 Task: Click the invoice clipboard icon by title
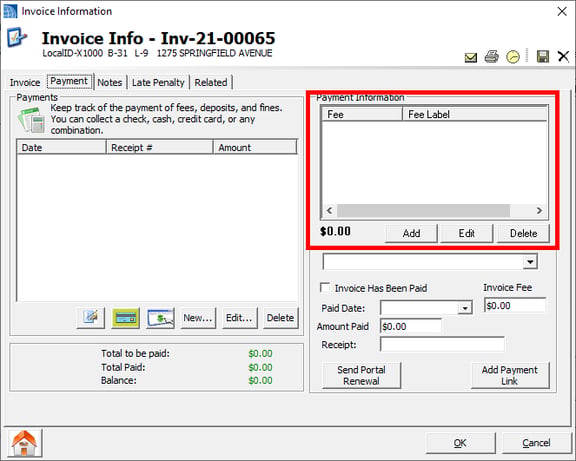tap(17, 37)
